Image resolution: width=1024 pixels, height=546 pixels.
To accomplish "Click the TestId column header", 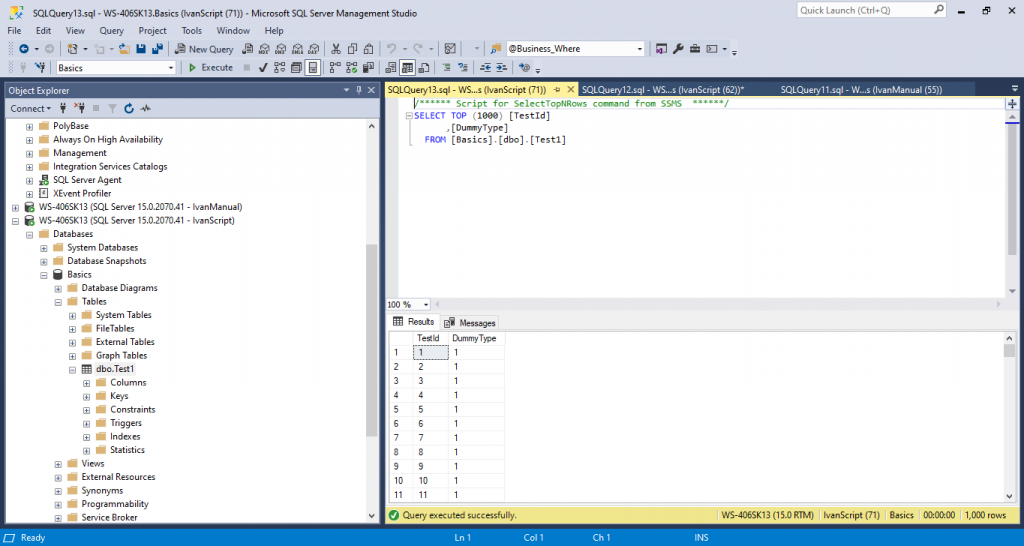I will point(428,338).
